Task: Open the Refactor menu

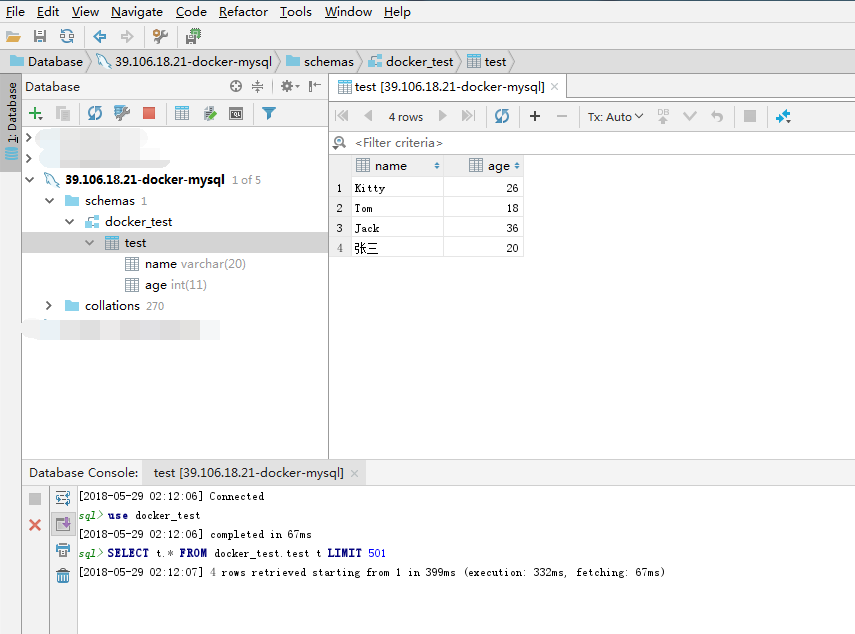Action: click(x=243, y=11)
